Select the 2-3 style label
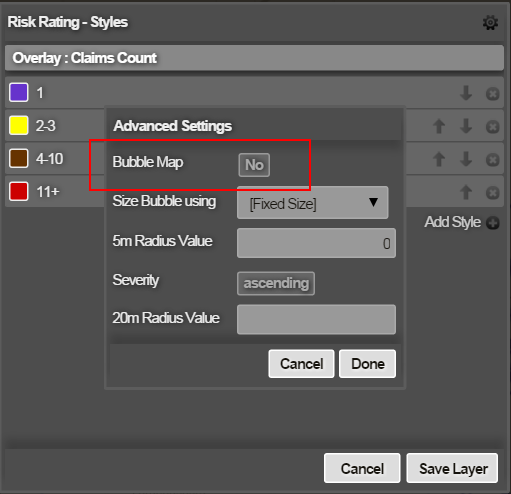Image resolution: width=511 pixels, height=494 pixels. pos(46,126)
